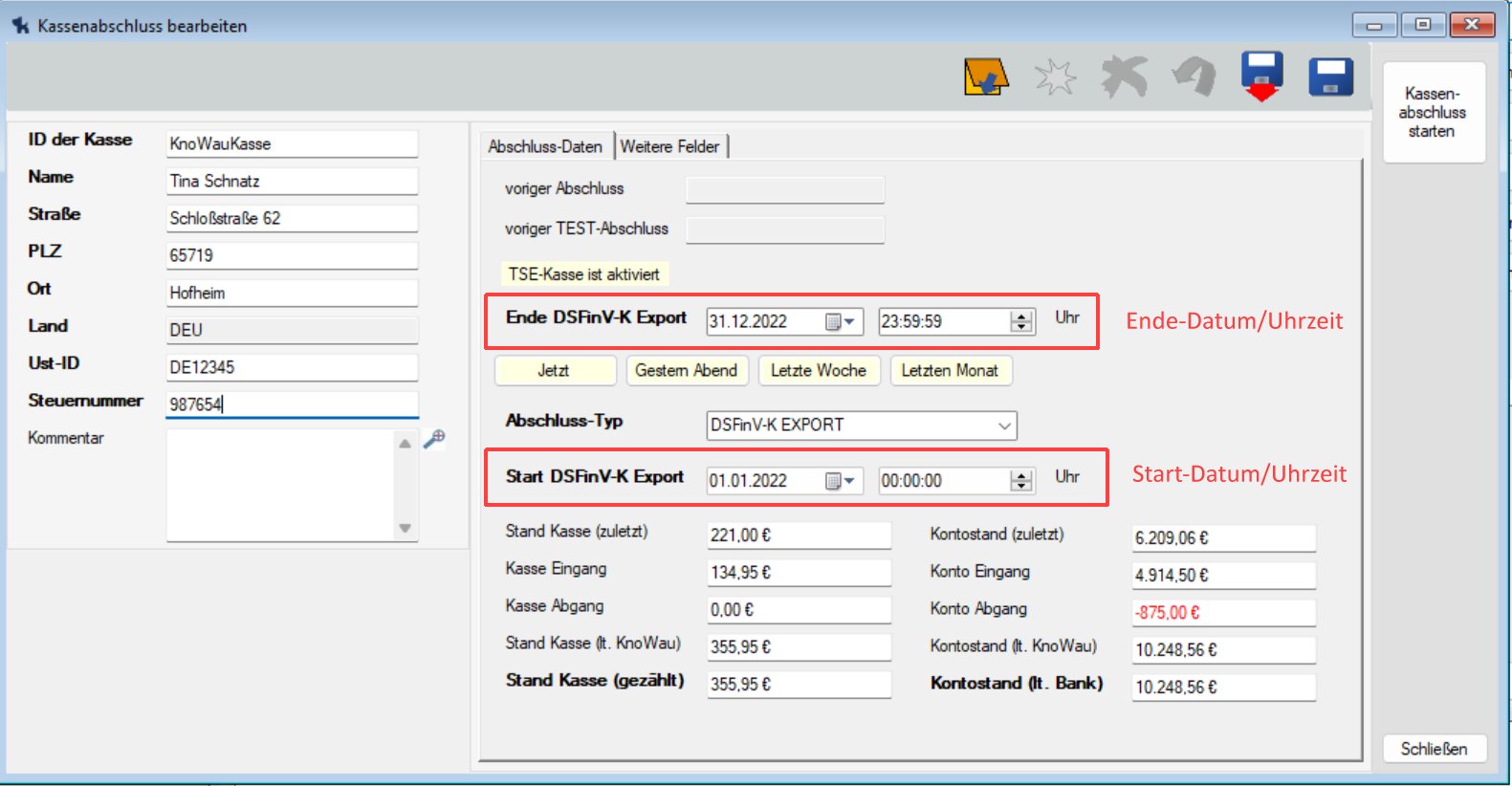The height and width of the screenshot is (786, 1512).
Task: Click the greyed-out star (new) icon
Action: point(1055,76)
